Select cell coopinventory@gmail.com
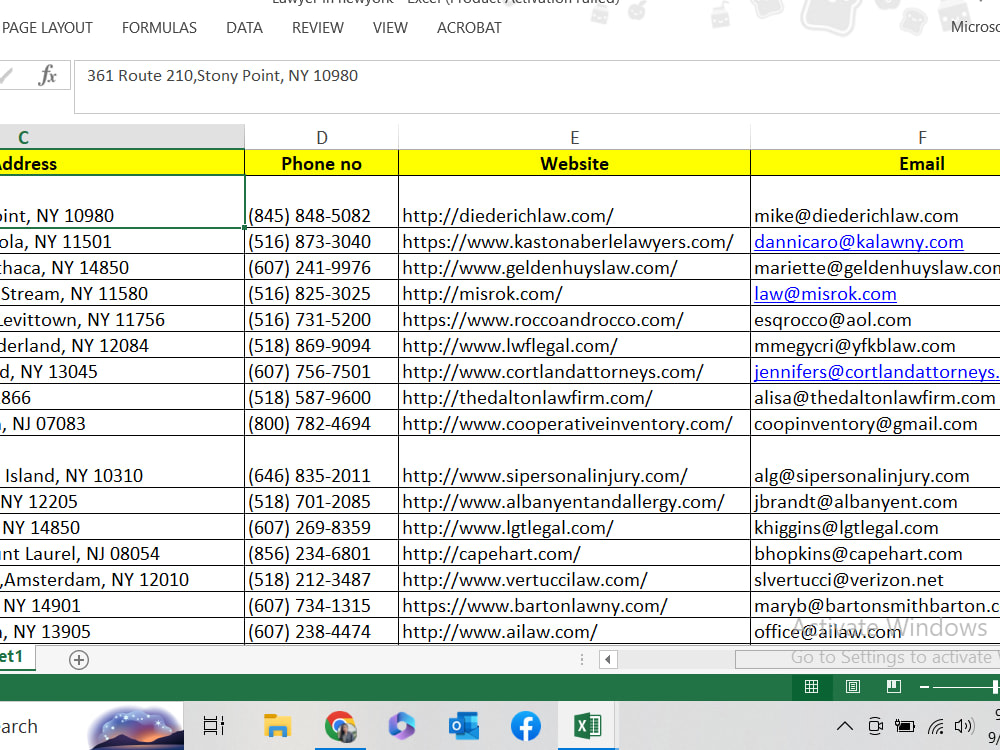The width and height of the screenshot is (1000, 750). point(875,423)
